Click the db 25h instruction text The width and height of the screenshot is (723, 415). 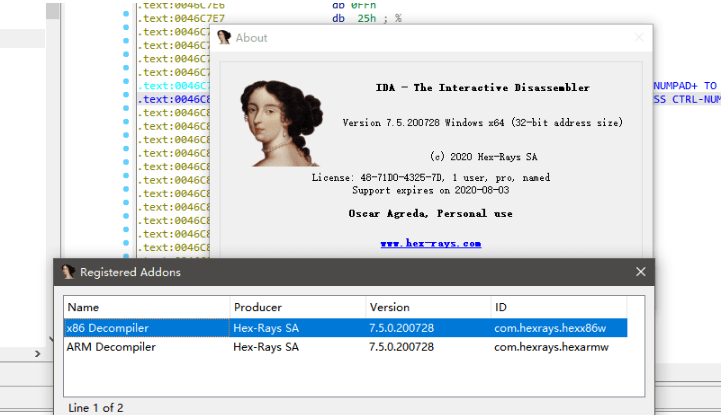[x=367, y=18]
